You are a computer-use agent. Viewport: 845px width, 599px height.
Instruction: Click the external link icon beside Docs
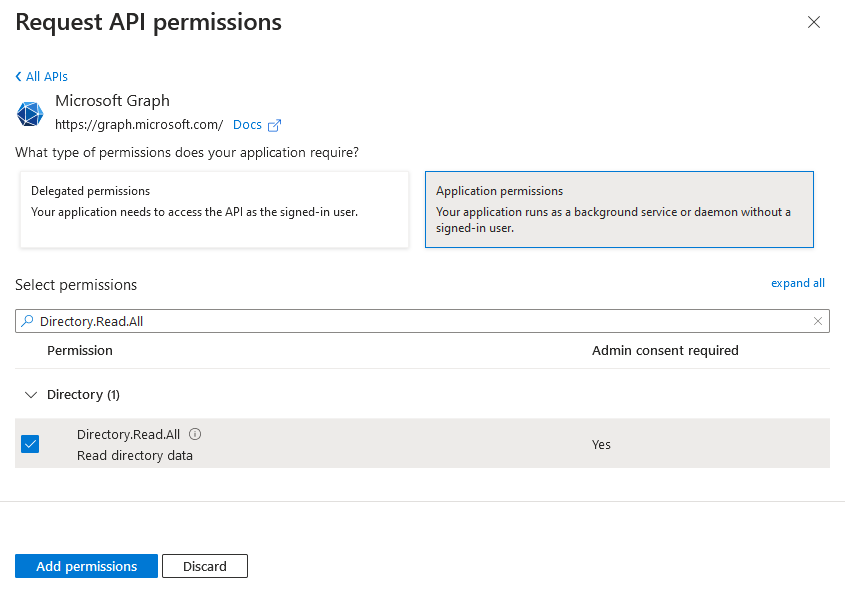pos(275,125)
